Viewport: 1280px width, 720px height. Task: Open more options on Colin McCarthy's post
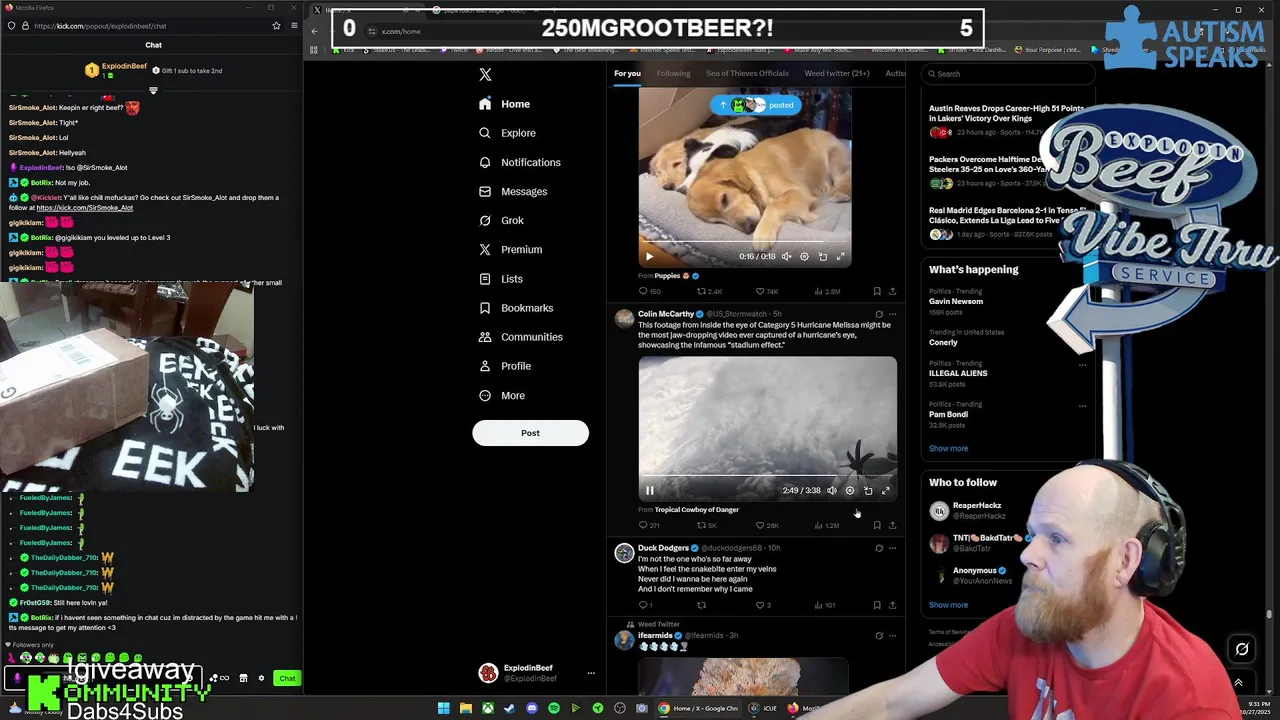click(x=893, y=314)
